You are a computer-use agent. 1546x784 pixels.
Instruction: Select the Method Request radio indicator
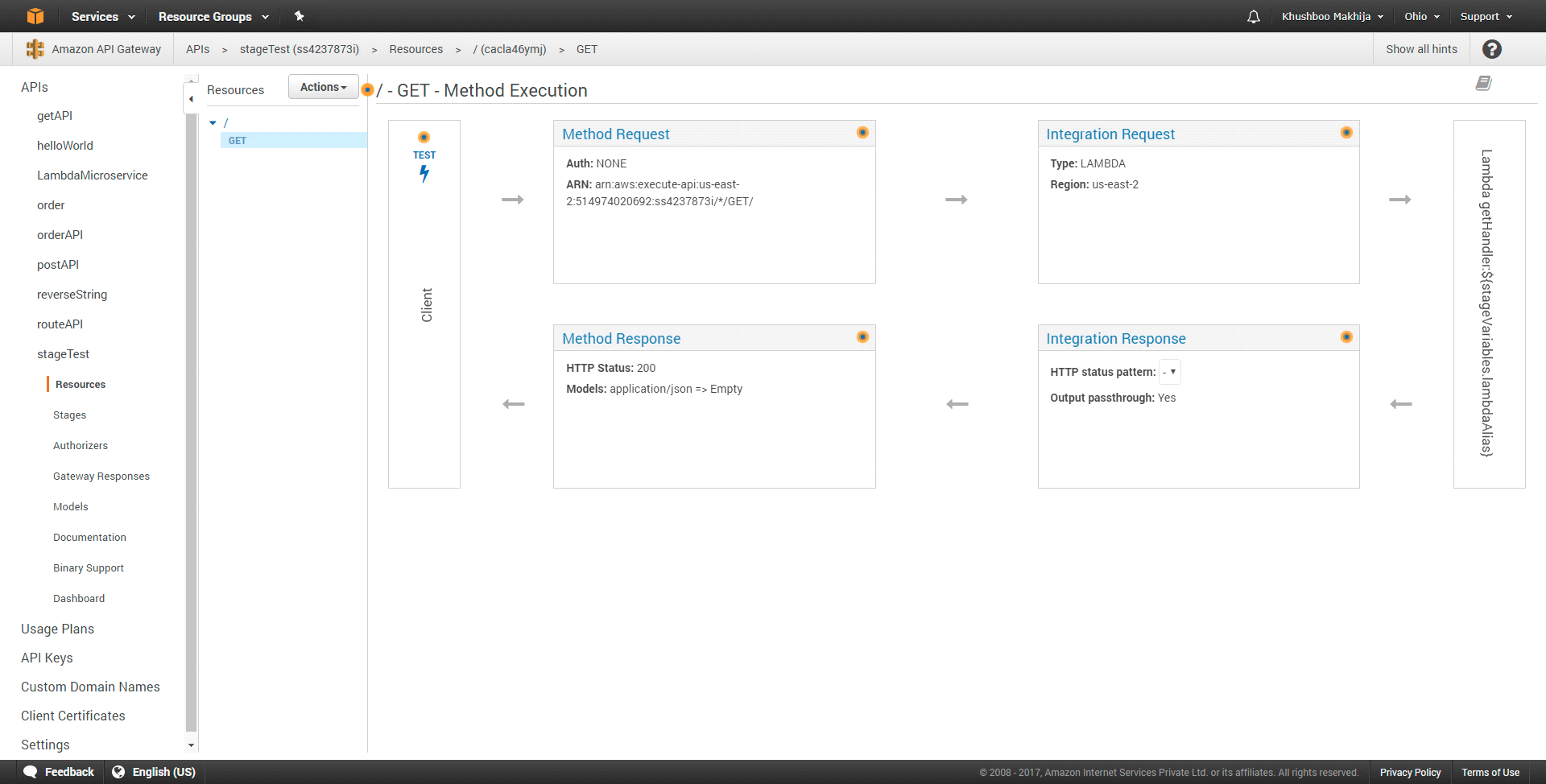tap(862, 133)
